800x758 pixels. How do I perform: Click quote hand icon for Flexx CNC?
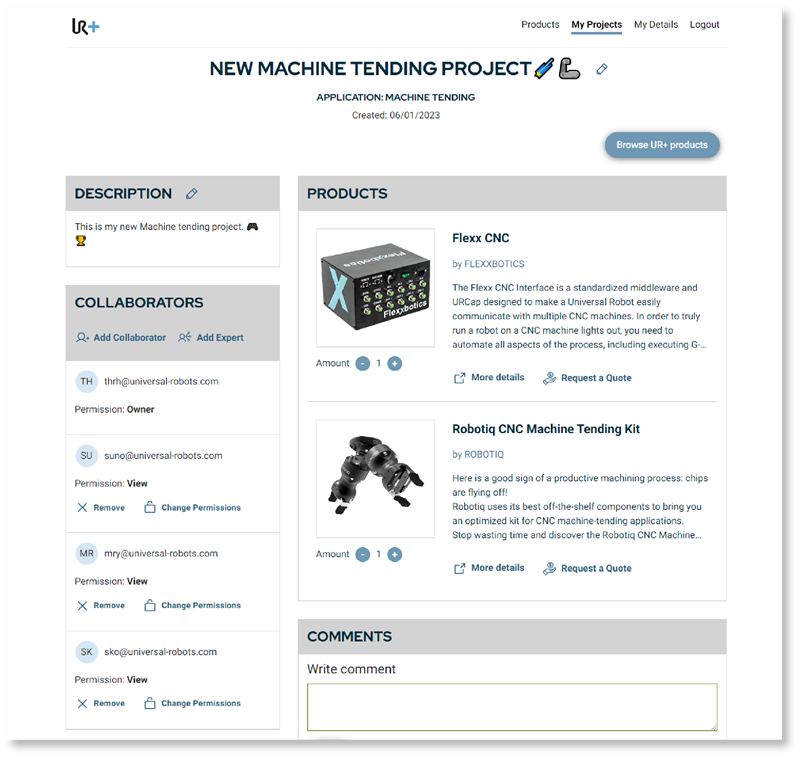click(549, 378)
